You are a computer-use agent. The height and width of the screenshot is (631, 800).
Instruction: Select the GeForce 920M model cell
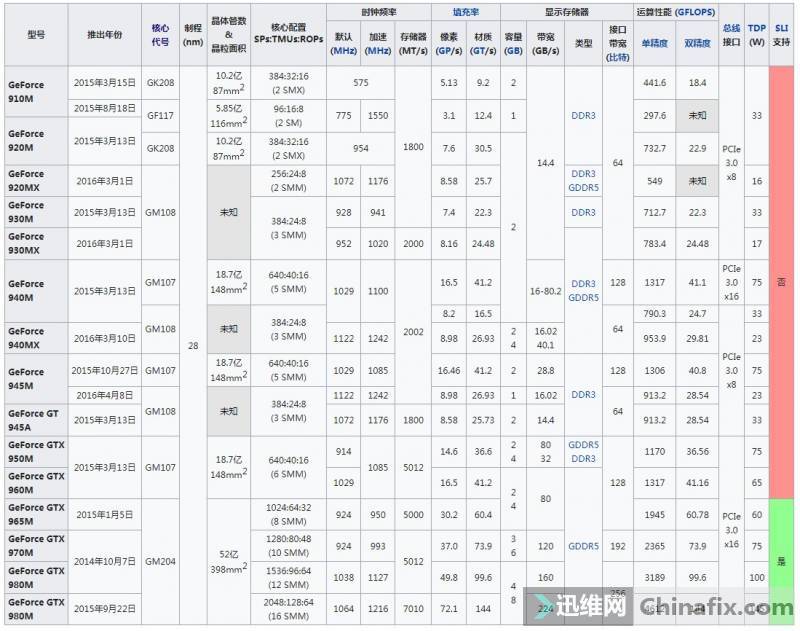(x=36, y=141)
